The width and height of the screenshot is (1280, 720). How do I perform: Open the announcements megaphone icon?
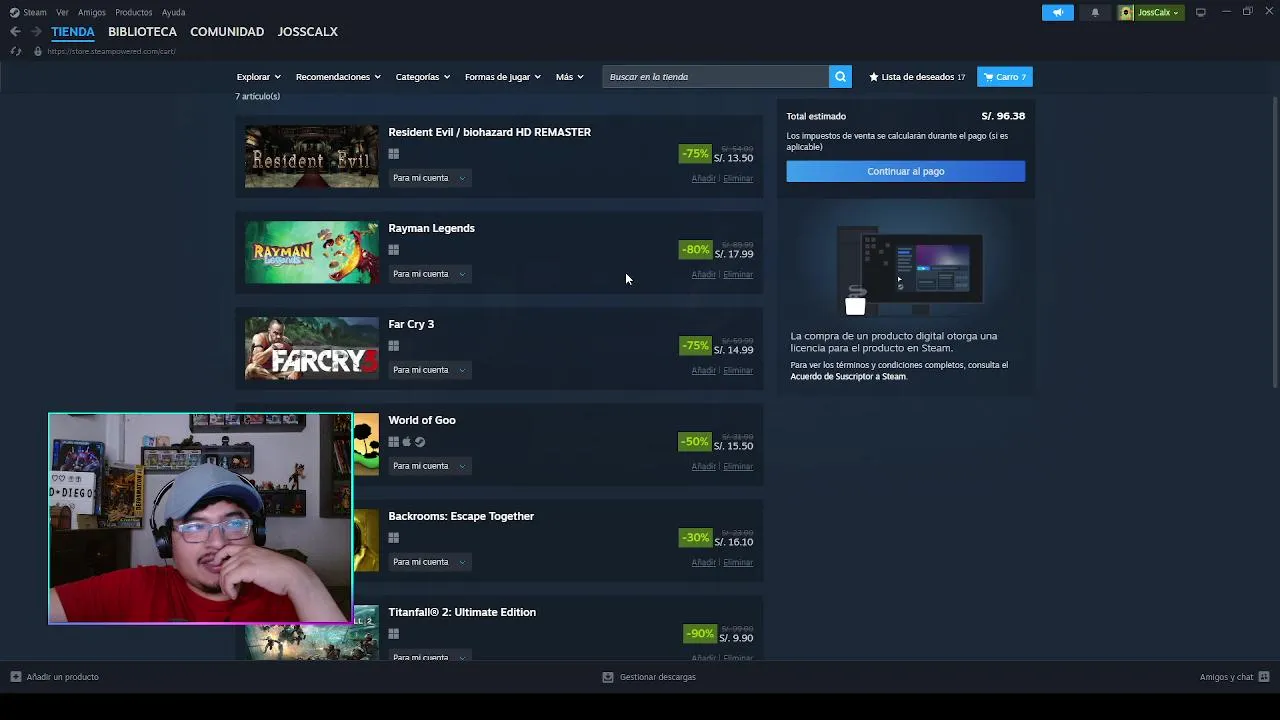pos(1058,12)
